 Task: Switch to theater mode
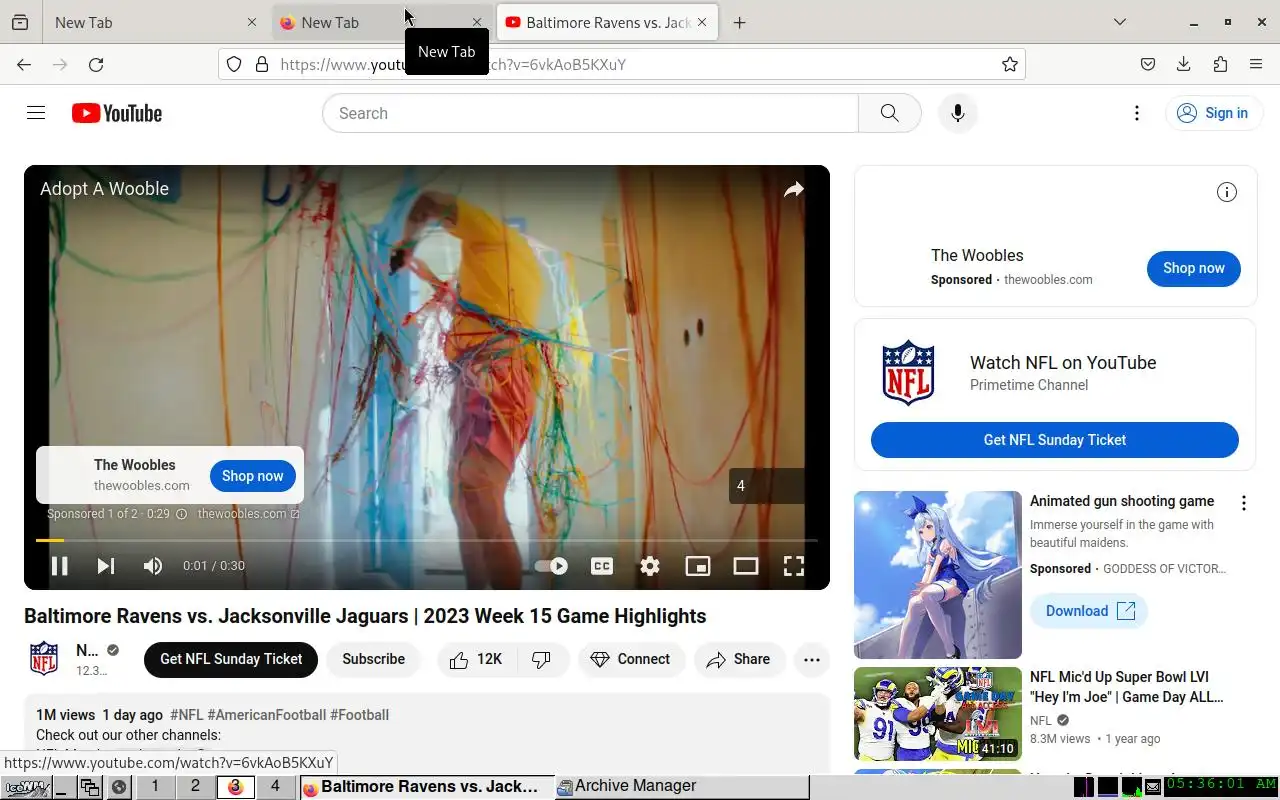pyautogui.click(x=746, y=566)
